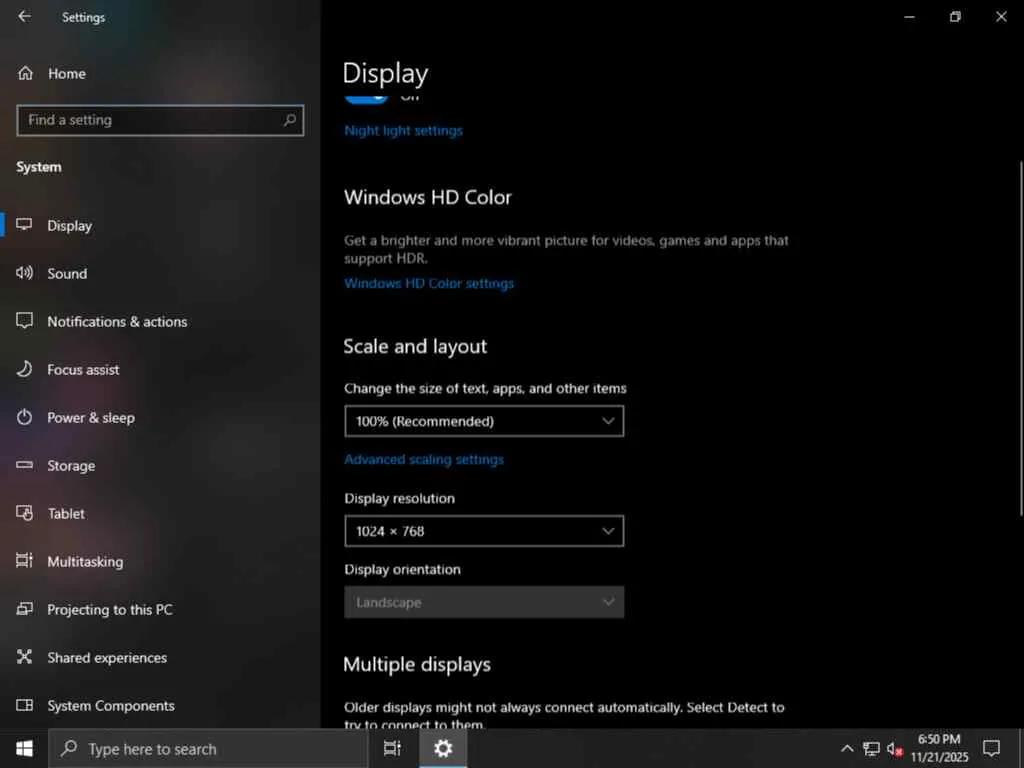Open Focus assist settings
The height and width of the screenshot is (768, 1024).
pyautogui.click(x=160, y=370)
